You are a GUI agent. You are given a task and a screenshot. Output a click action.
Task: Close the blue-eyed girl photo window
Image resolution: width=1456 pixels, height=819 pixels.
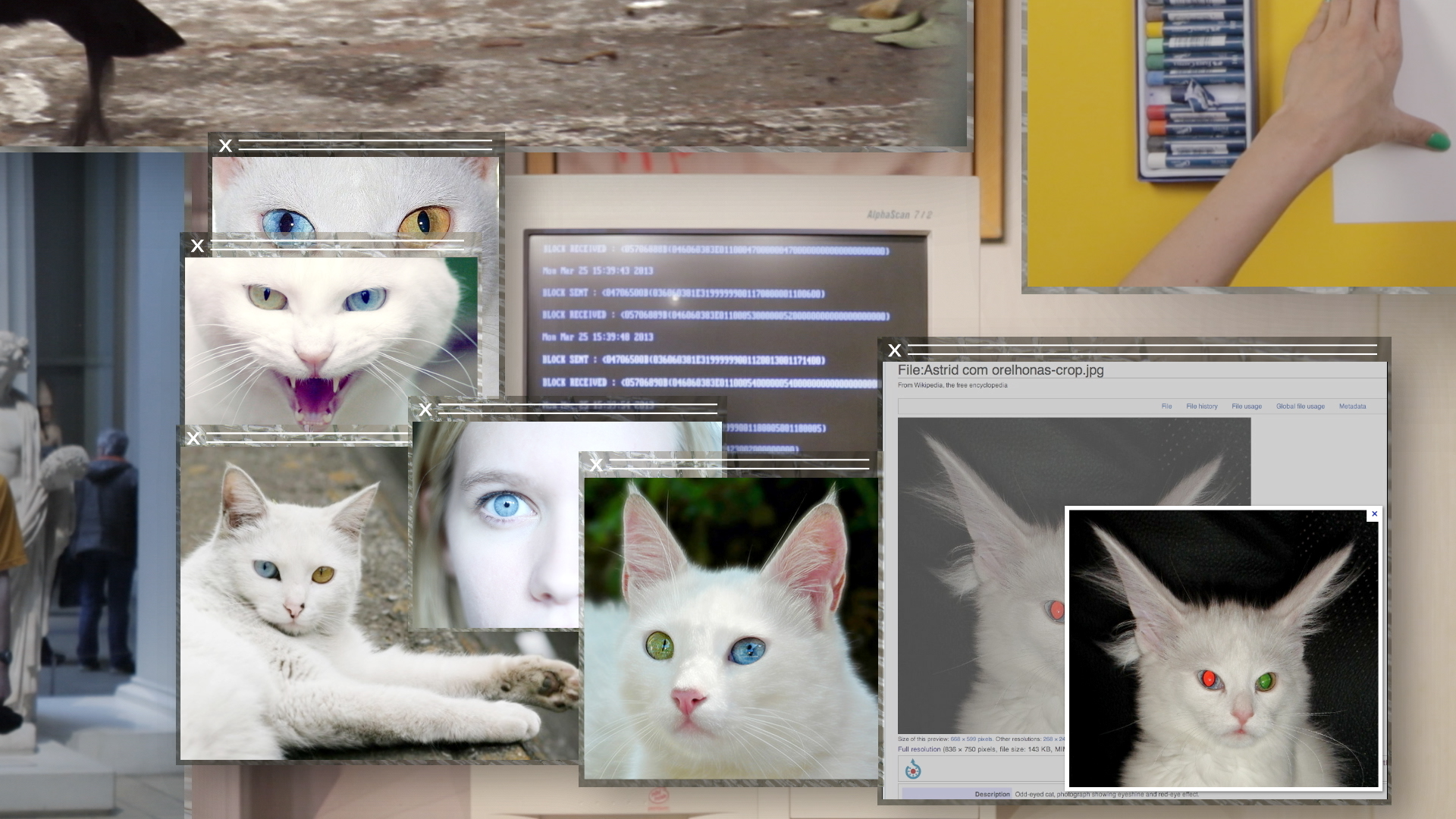click(426, 408)
